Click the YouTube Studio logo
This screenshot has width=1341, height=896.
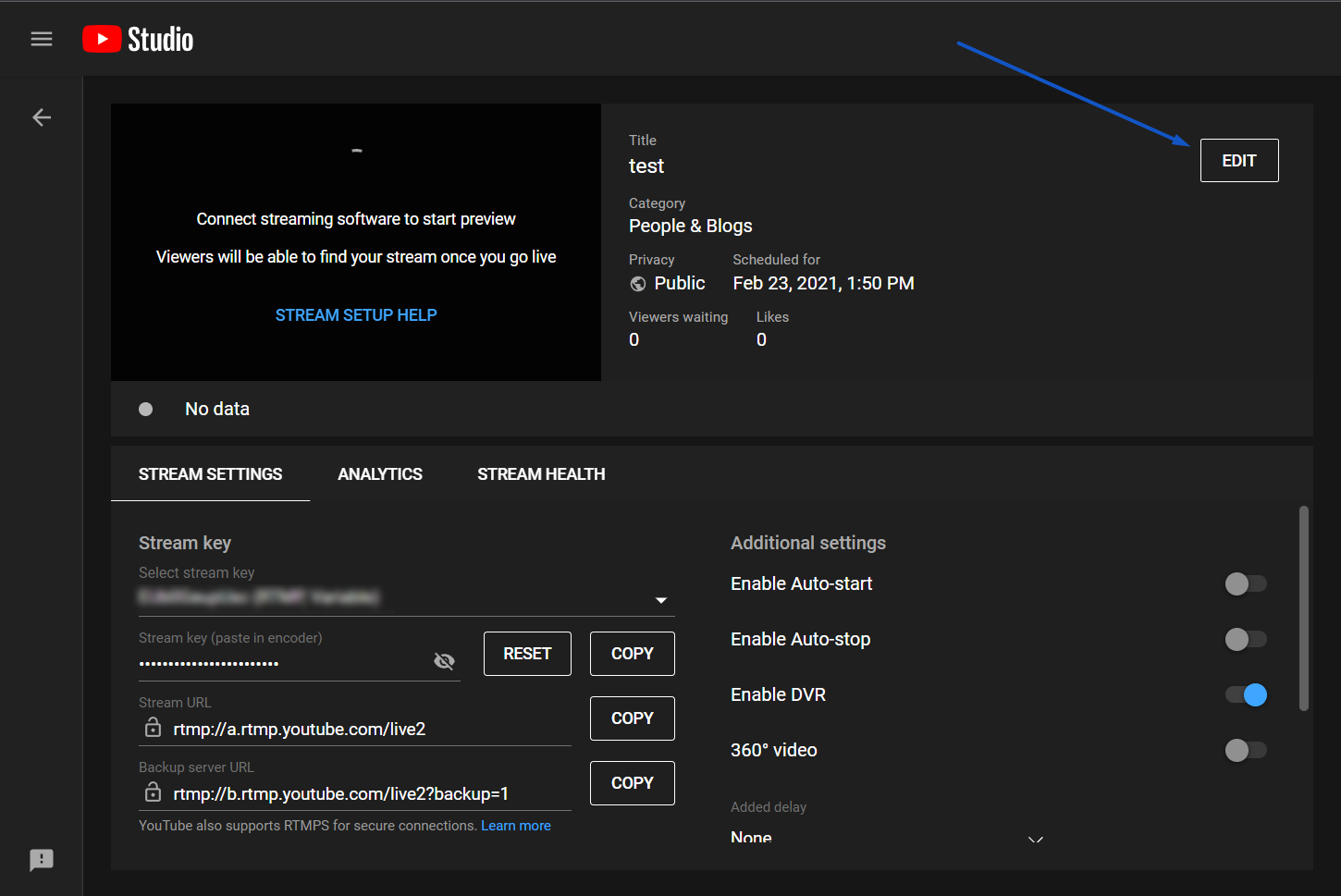click(x=138, y=39)
